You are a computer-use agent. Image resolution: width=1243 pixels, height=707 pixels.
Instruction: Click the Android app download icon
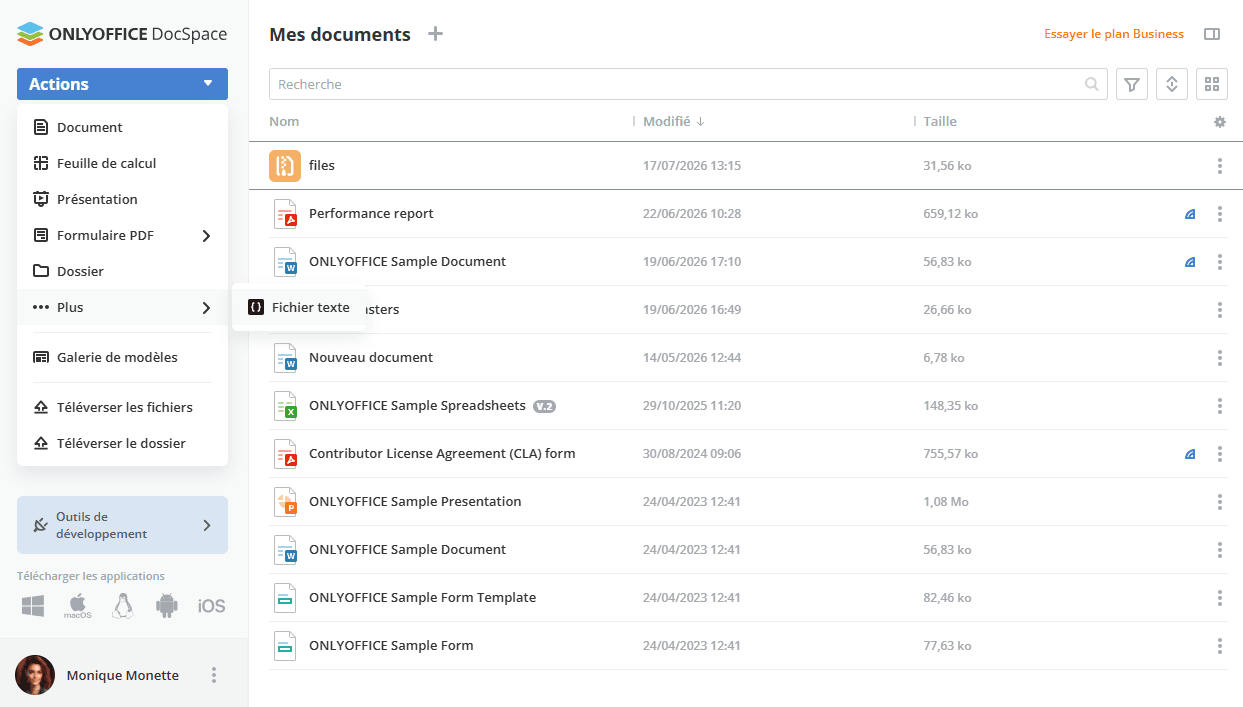click(167, 606)
